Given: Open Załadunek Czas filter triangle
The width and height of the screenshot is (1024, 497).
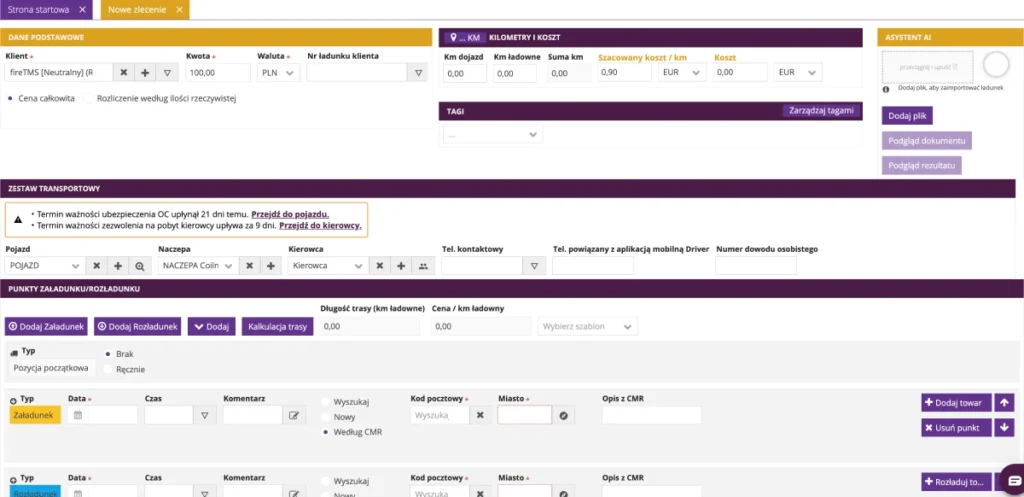Looking at the screenshot, I should click(204, 415).
